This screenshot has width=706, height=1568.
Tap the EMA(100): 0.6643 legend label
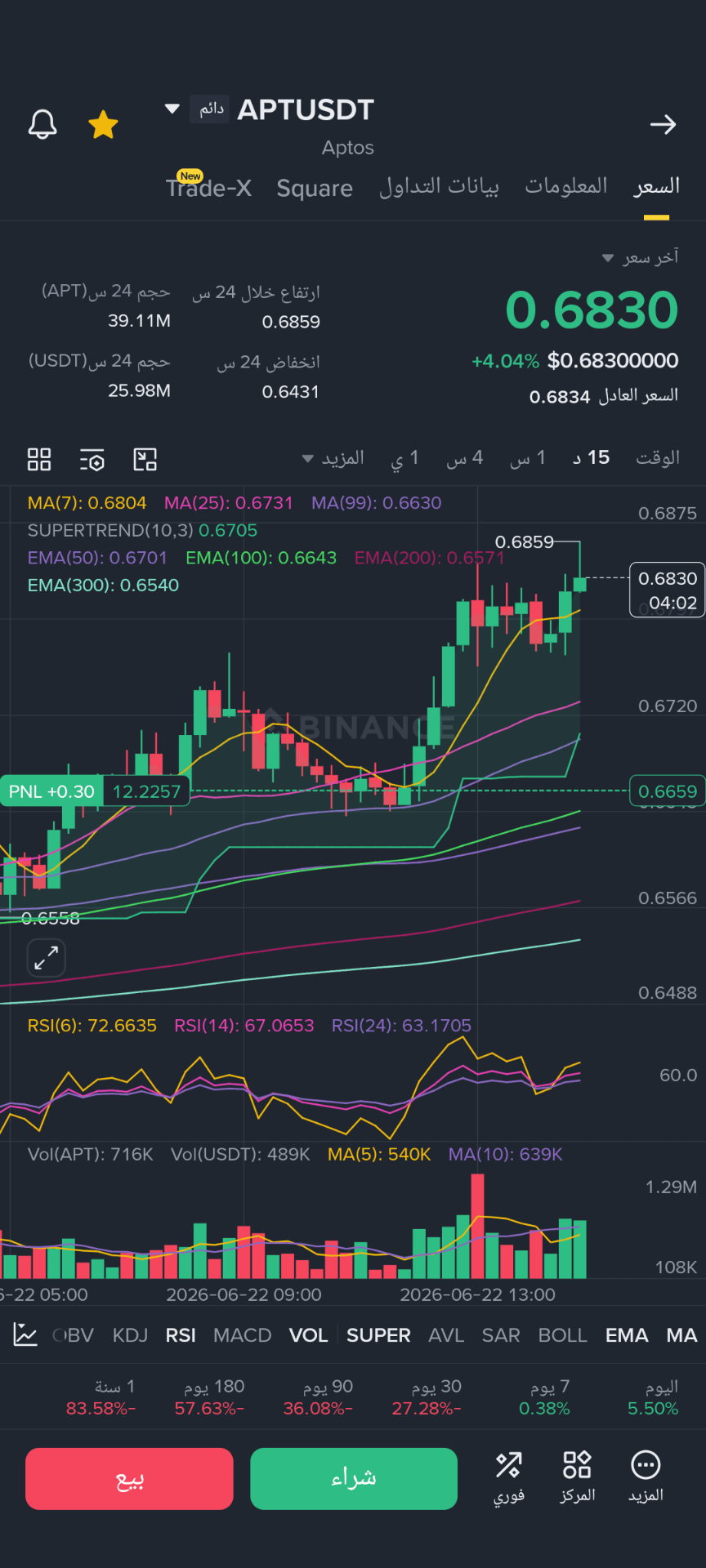(261, 558)
